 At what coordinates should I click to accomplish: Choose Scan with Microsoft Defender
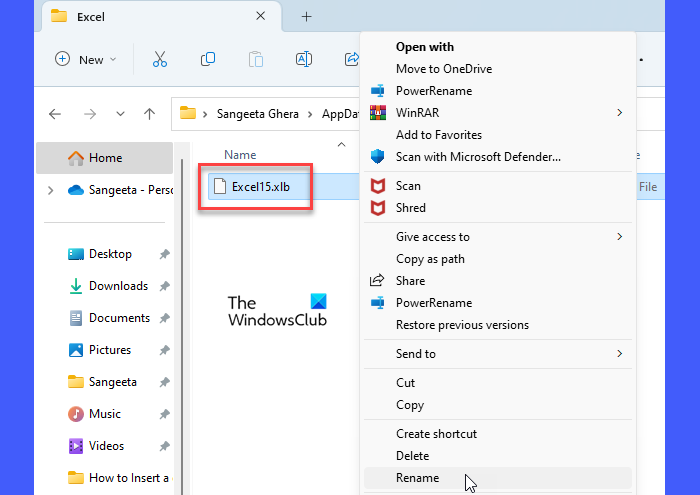pyautogui.click(x=498, y=157)
